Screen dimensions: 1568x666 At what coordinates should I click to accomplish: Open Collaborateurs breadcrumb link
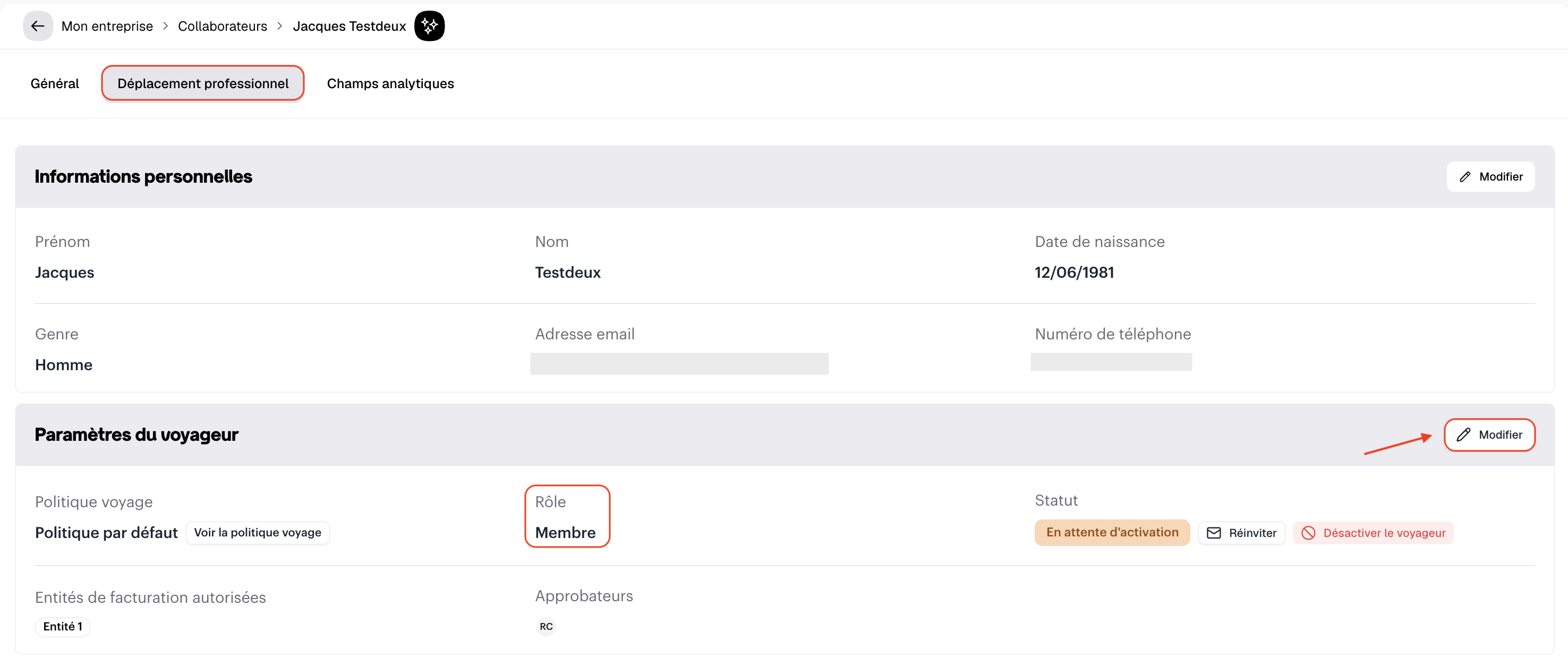(222, 26)
